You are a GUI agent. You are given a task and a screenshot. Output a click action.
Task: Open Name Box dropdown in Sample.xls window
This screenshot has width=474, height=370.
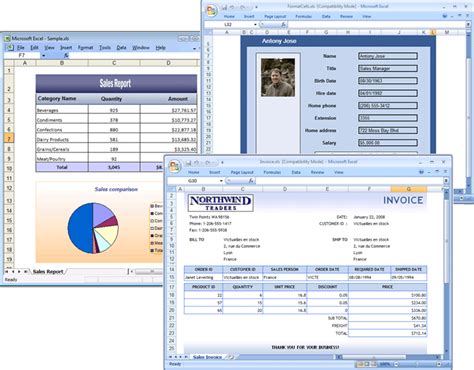point(44,55)
